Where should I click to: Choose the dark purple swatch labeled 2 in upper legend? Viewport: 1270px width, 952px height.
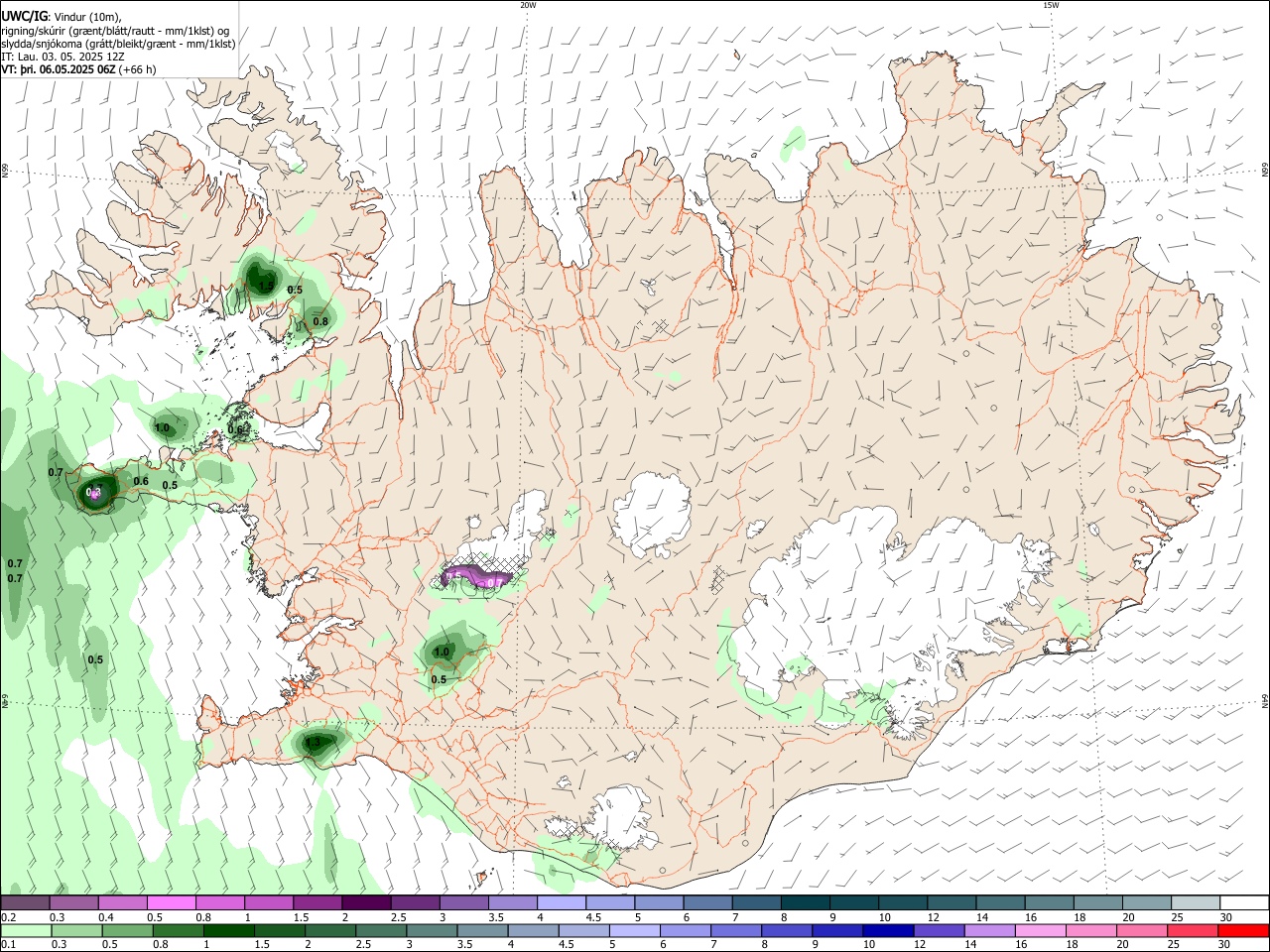coord(366,902)
